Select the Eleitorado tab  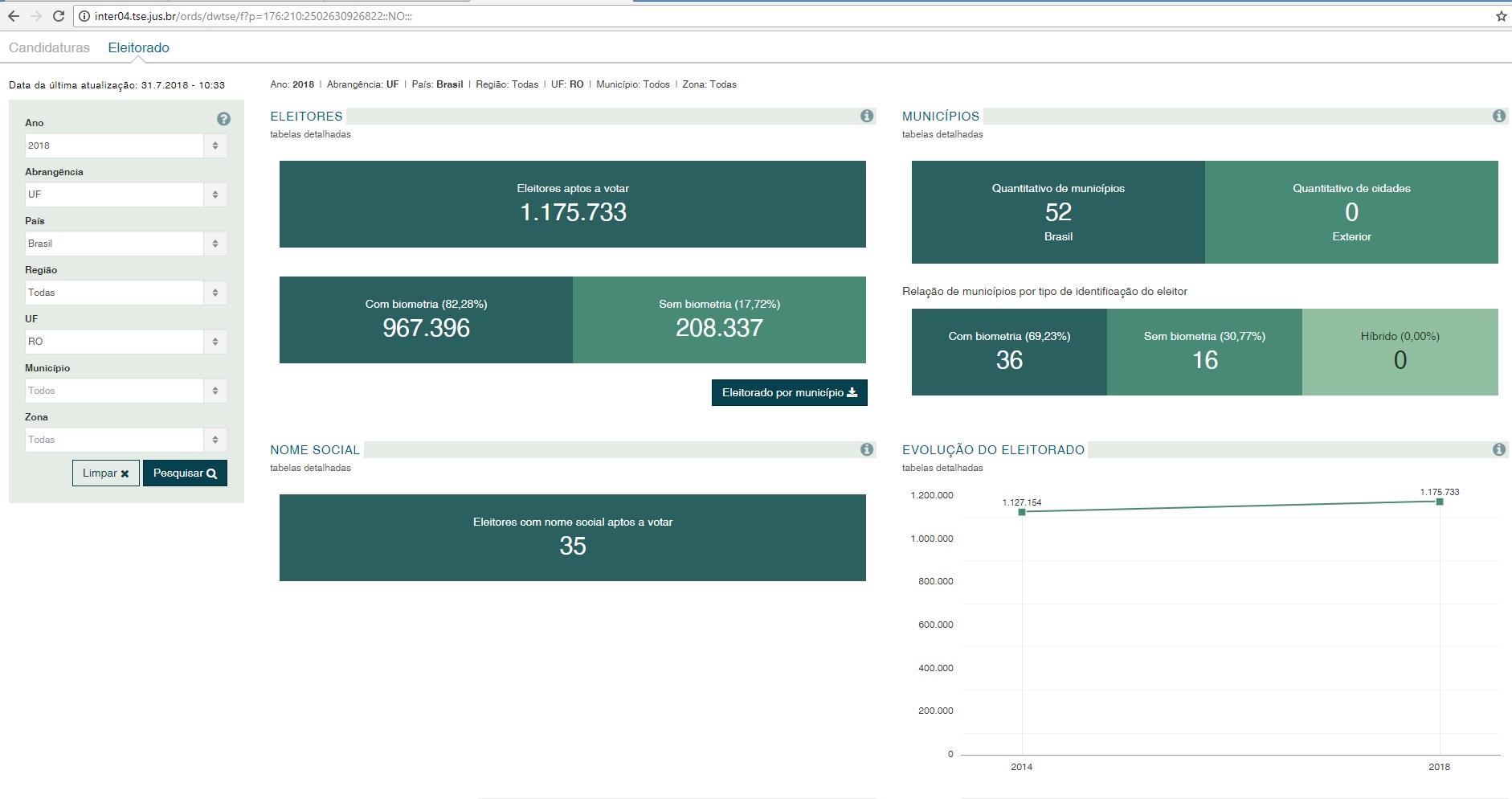pyautogui.click(x=138, y=47)
